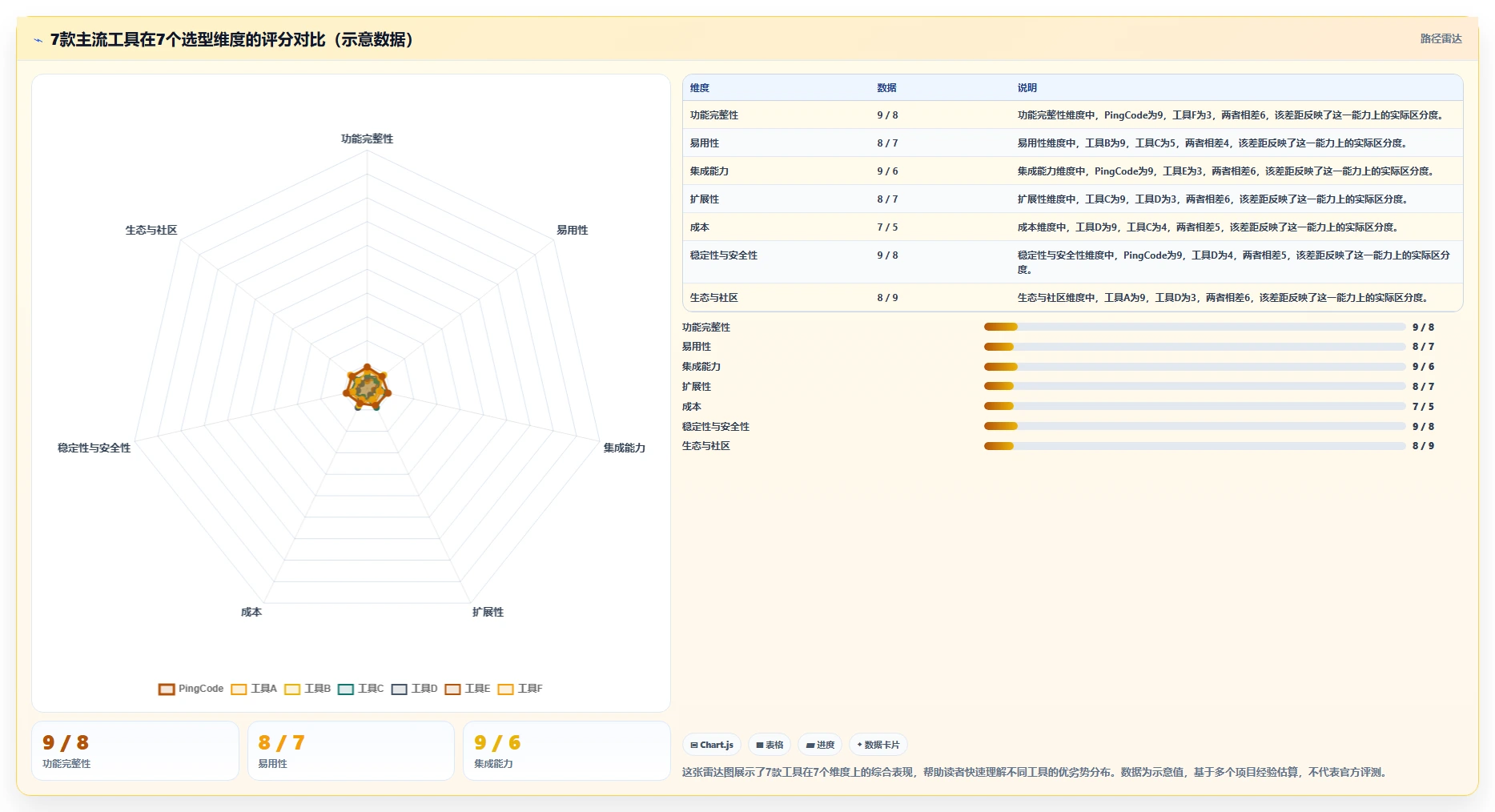This screenshot has height=812, width=1495.
Task: Toggle PingCode legend swatch
Action: (x=167, y=689)
